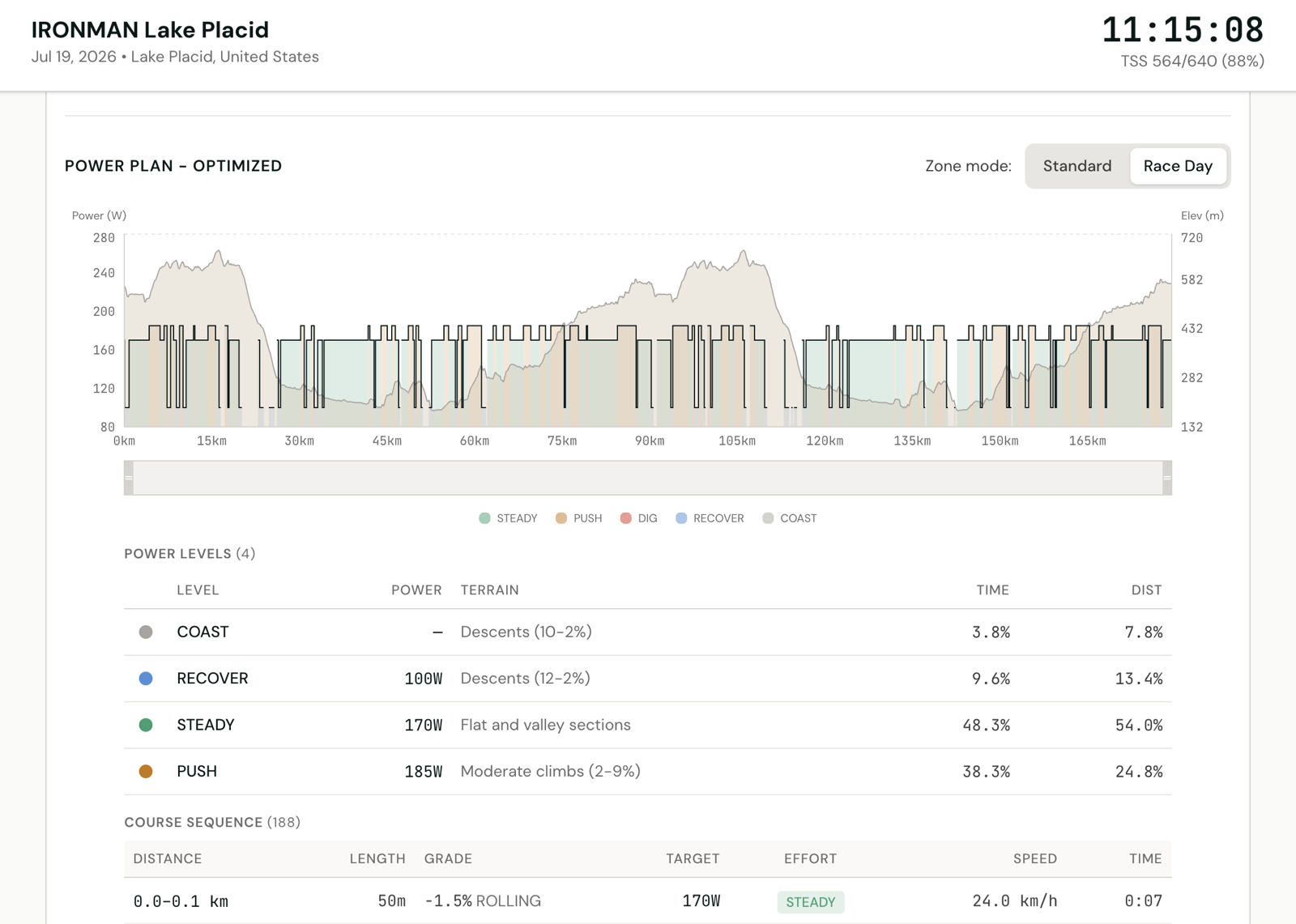Click the 24.0 km/h speed value
This screenshot has height=924, width=1296.
1015,901
